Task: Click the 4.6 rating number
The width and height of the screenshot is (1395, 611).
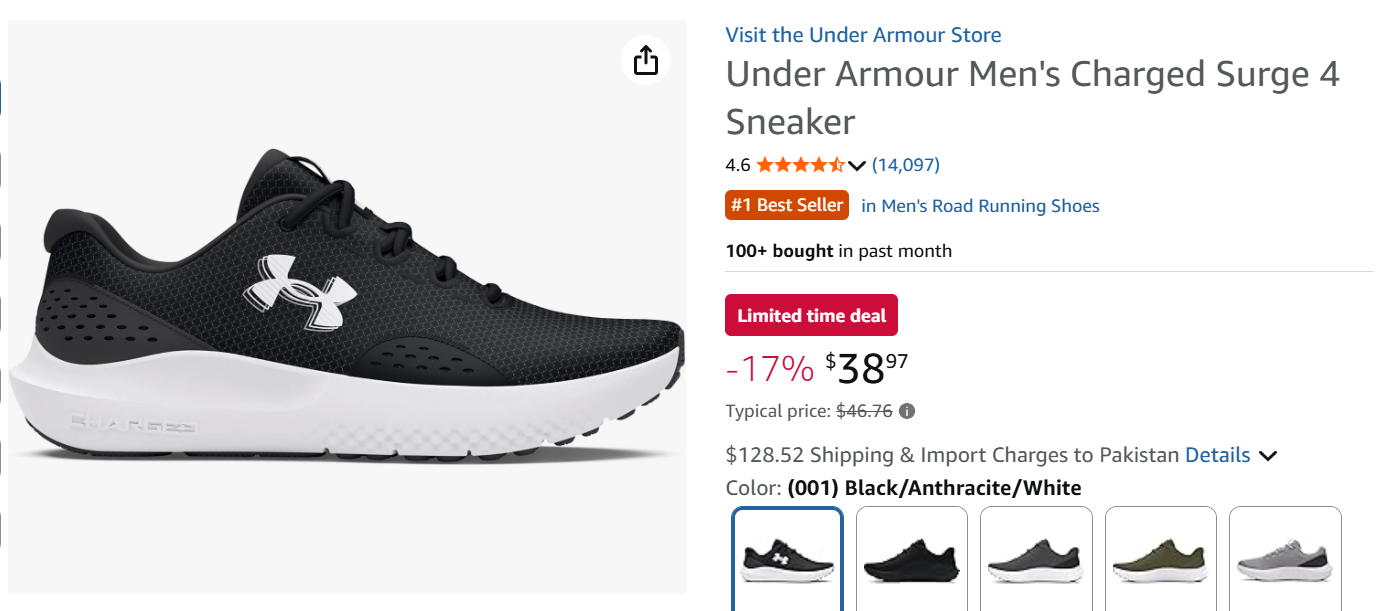Action: pyautogui.click(x=738, y=165)
